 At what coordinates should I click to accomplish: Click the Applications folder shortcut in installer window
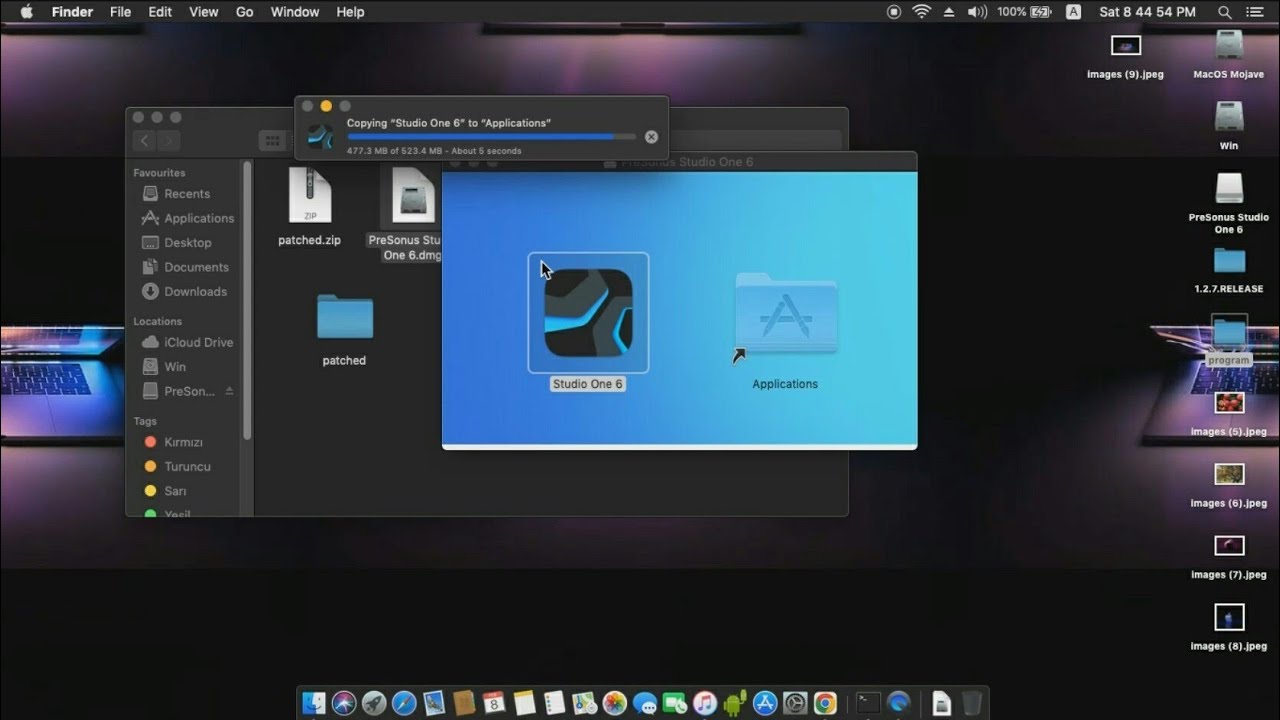(x=786, y=313)
